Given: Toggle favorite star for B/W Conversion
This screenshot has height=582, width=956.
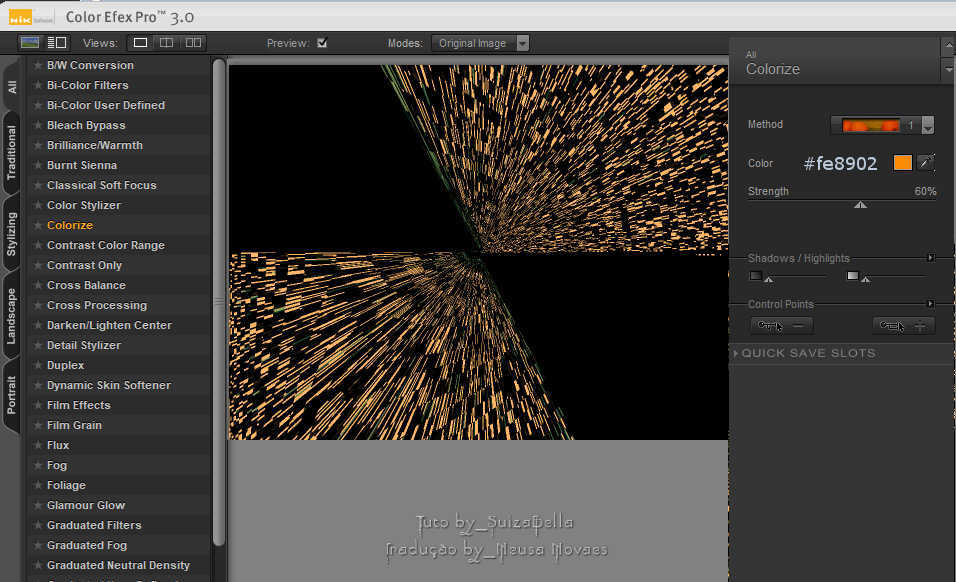Looking at the screenshot, I should coord(38,65).
